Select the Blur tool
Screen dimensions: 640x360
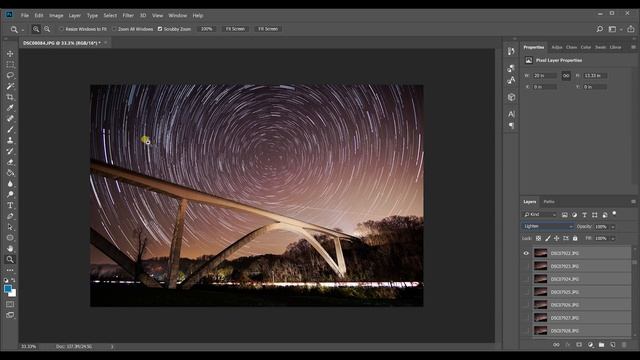pyautogui.click(x=10, y=184)
